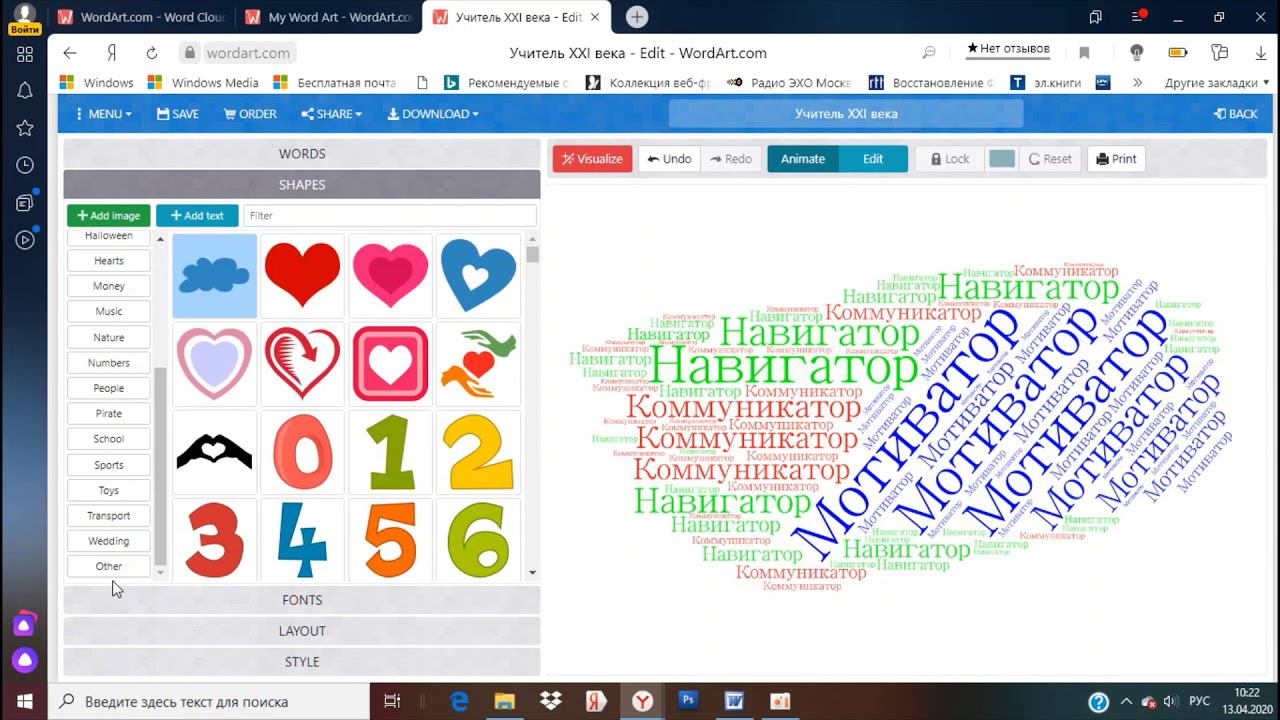Go BACK to my word art
1280x720 pixels.
[1235, 114]
